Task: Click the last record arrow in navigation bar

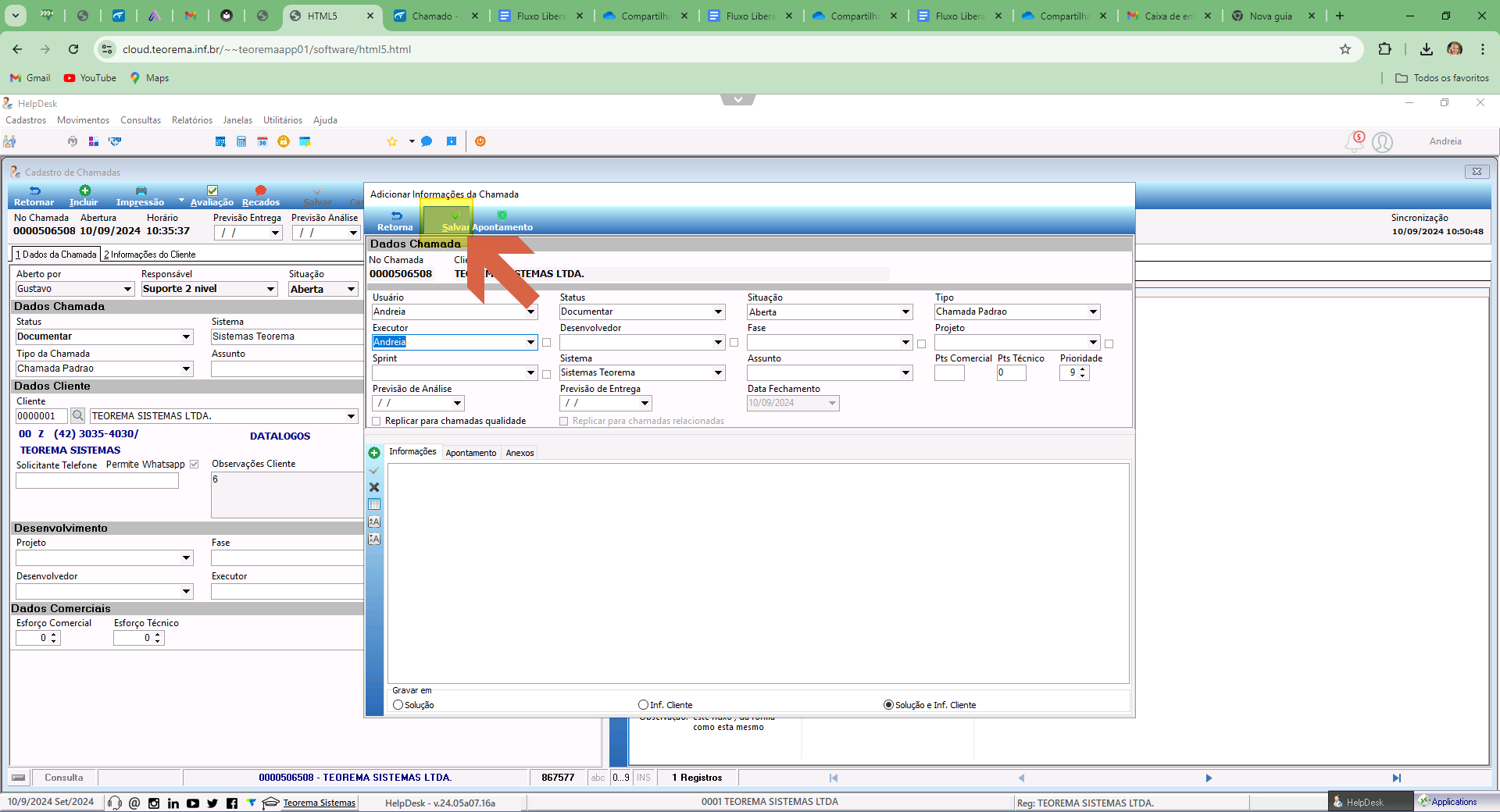Action: 1397,778
